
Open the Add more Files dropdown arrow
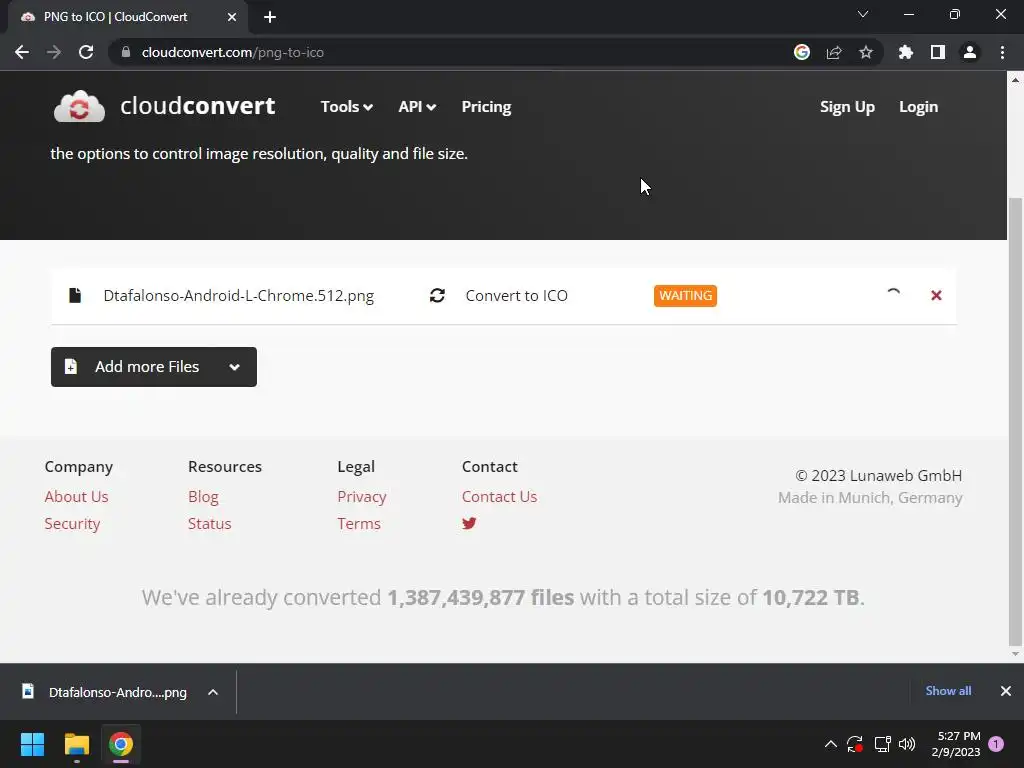(234, 367)
